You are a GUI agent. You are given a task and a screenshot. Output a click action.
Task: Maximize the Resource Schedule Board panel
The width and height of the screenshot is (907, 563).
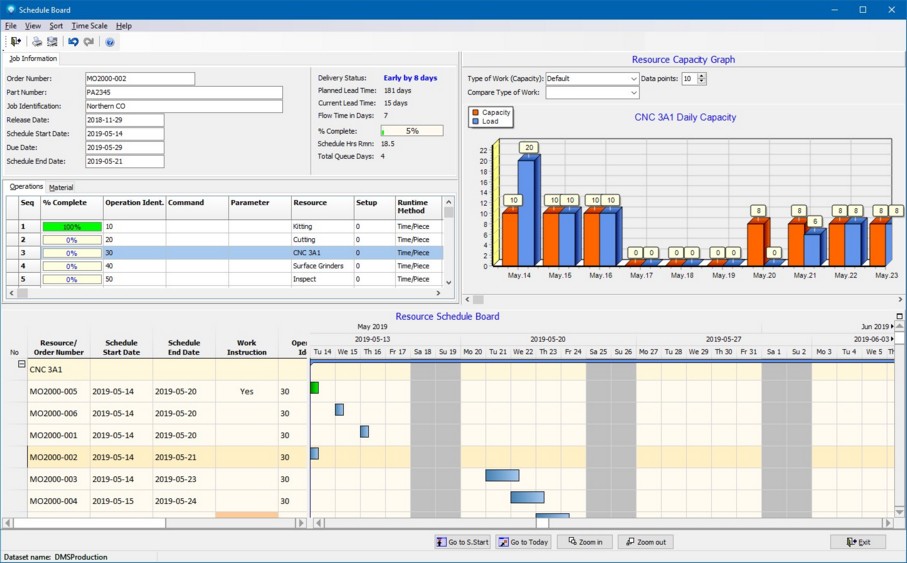(899, 316)
